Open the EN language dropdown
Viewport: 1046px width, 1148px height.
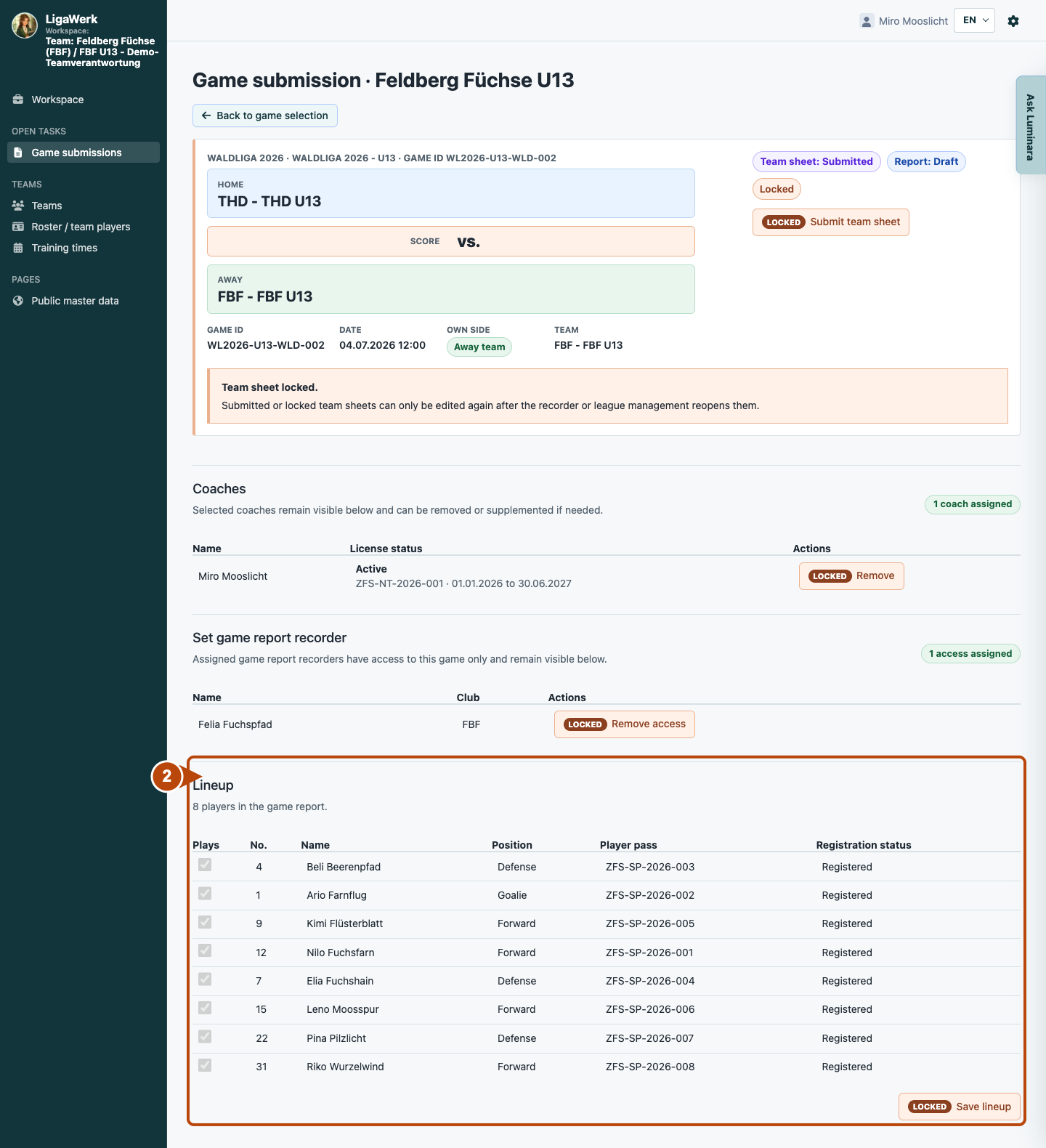(x=974, y=20)
